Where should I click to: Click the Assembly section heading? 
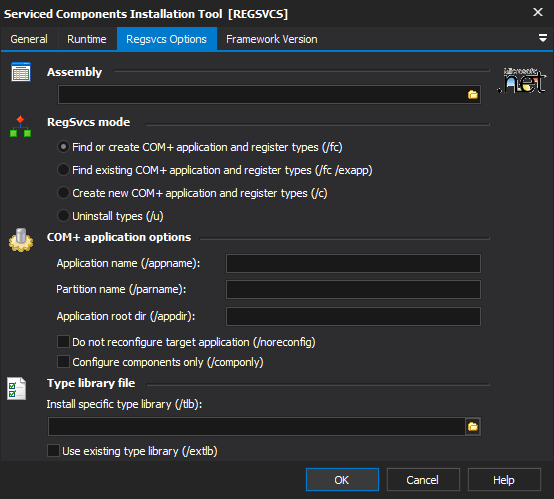pos(74,72)
